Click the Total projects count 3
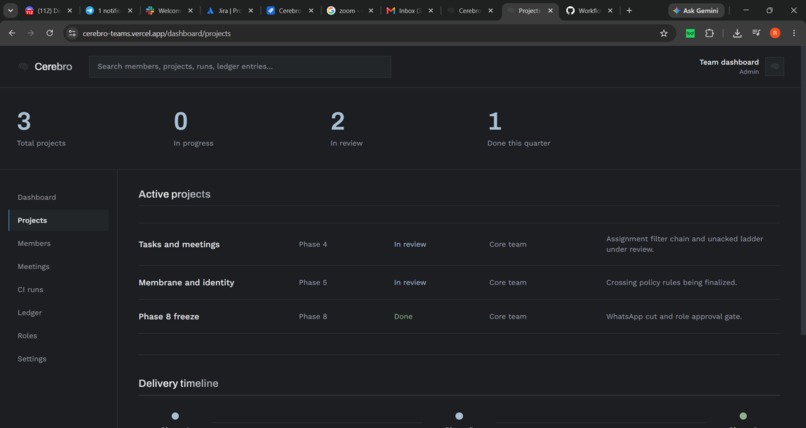The height and width of the screenshot is (428, 806). (x=24, y=122)
